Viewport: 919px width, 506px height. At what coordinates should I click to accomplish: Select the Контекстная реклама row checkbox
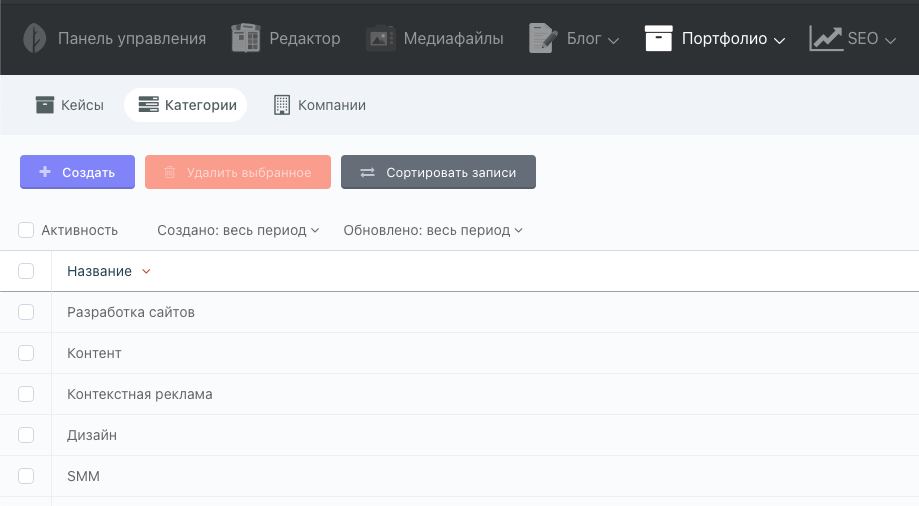(26, 394)
